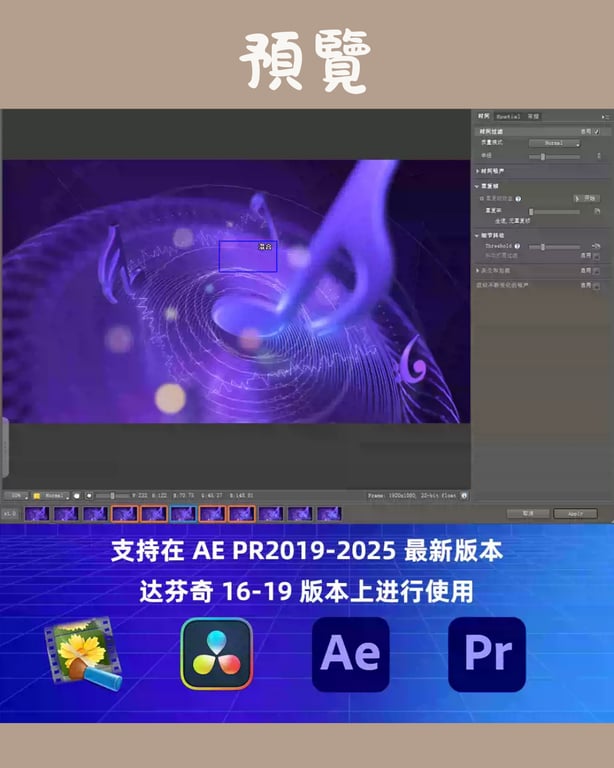Click the 全速, 无重复帧 status text

click(x=512, y=221)
